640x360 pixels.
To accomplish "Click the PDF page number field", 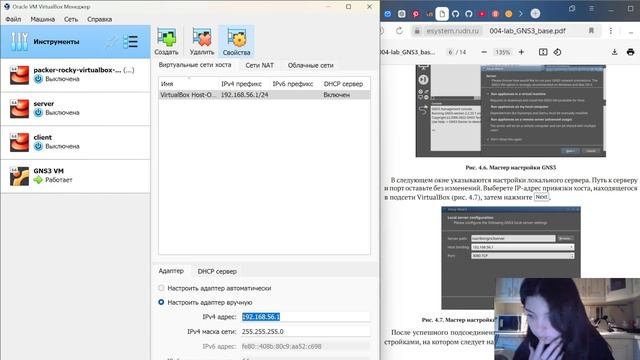I will (x=450, y=52).
